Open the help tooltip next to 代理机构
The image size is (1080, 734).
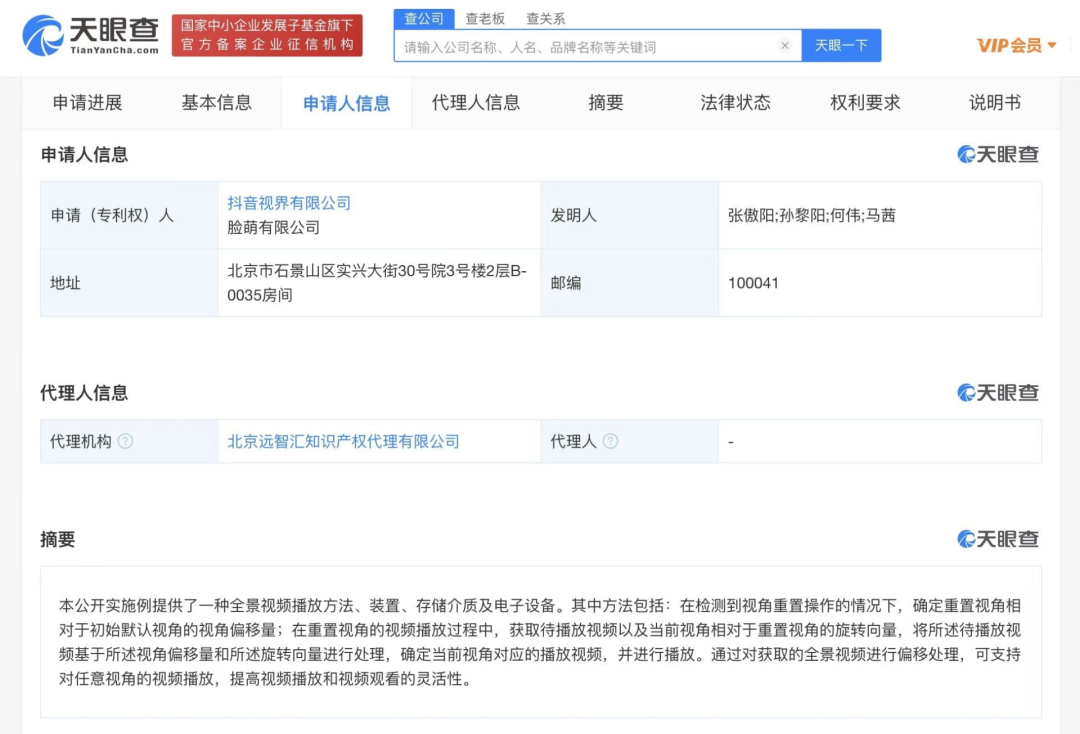coord(125,440)
